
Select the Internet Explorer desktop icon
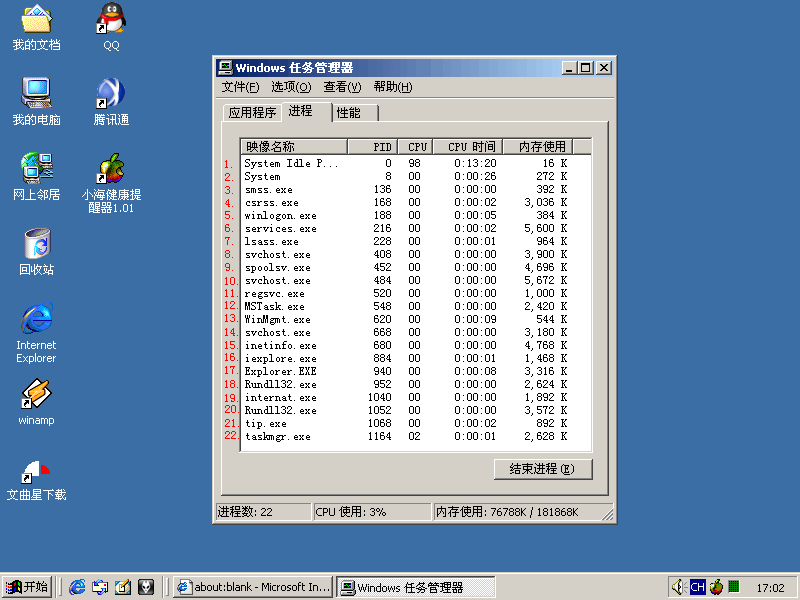click(36, 333)
